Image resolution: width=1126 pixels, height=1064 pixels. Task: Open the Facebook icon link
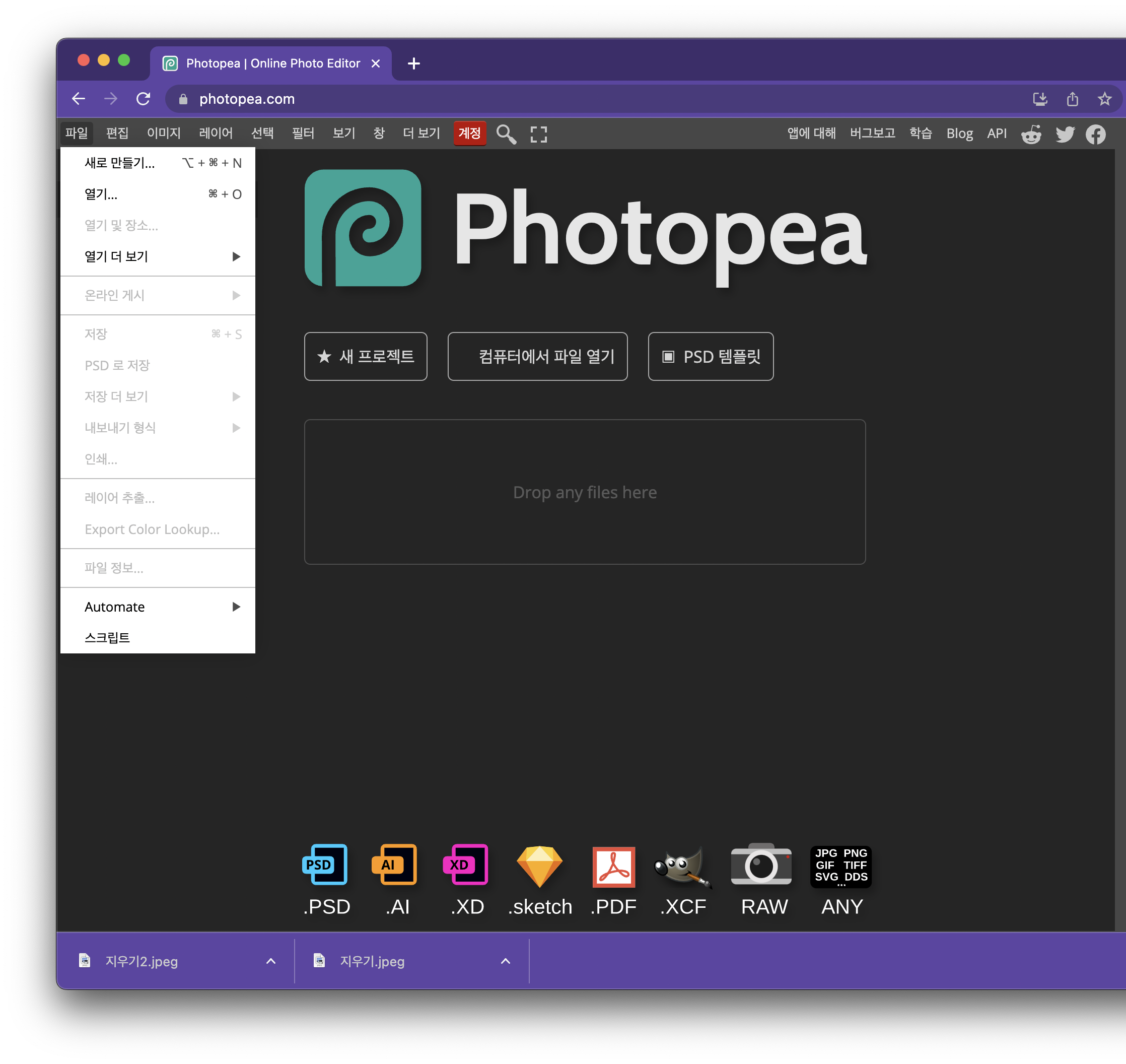[x=1095, y=135]
